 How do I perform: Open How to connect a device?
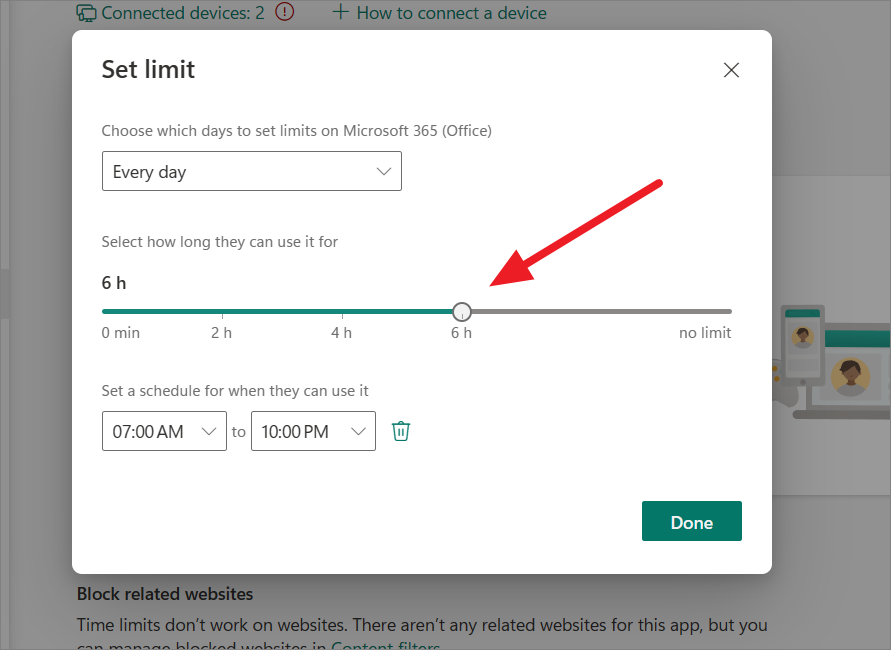[451, 12]
